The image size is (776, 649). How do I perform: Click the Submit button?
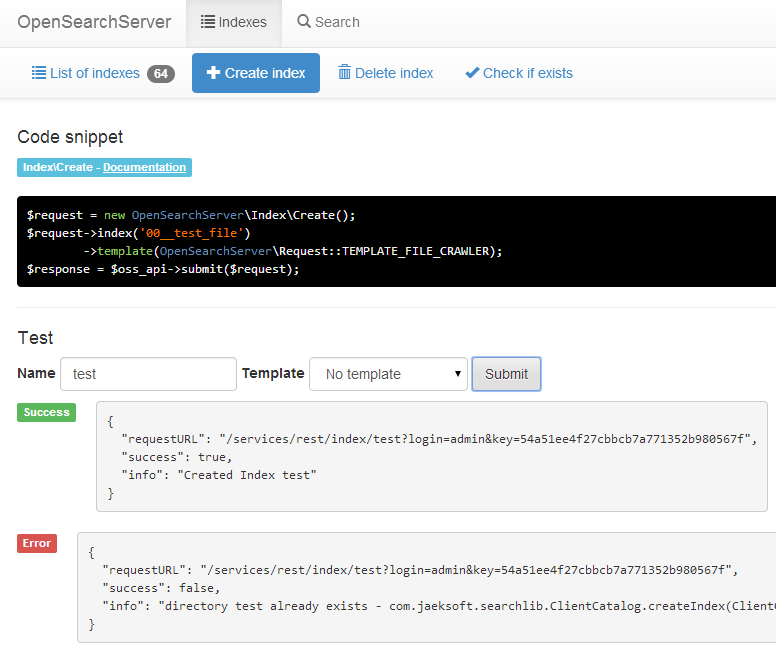point(506,374)
